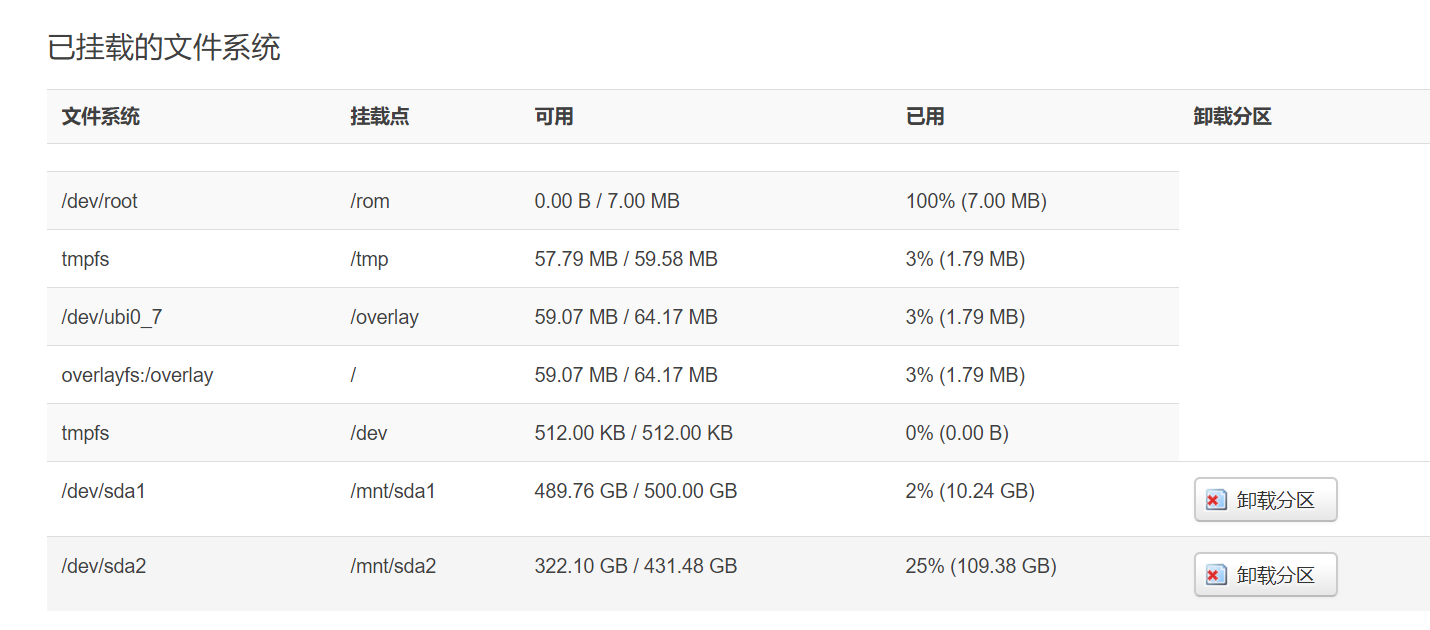This screenshot has width=1430, height=630.
Task: Click the 100% (7.00 MB) usage cell
Action: pos(976,201)
